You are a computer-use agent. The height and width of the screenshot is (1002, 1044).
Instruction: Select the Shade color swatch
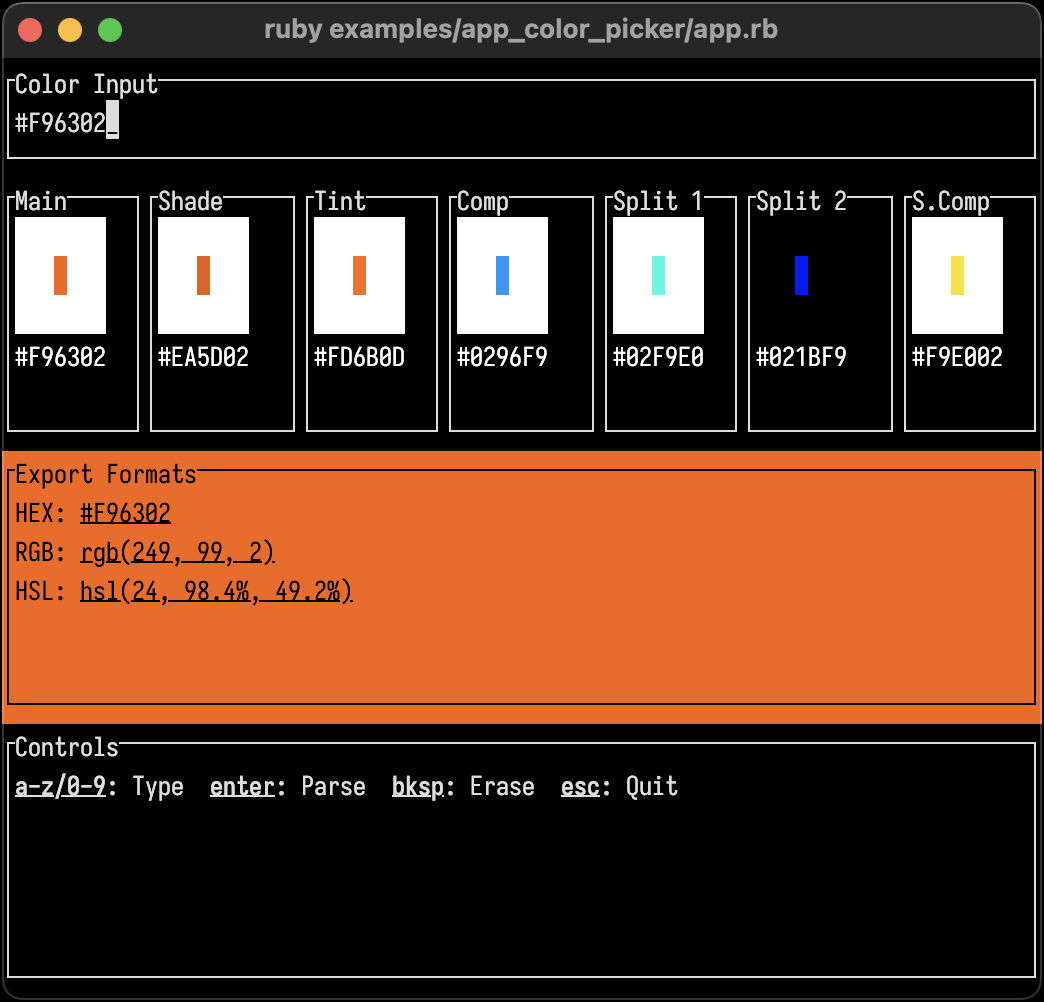pos(204,275)
